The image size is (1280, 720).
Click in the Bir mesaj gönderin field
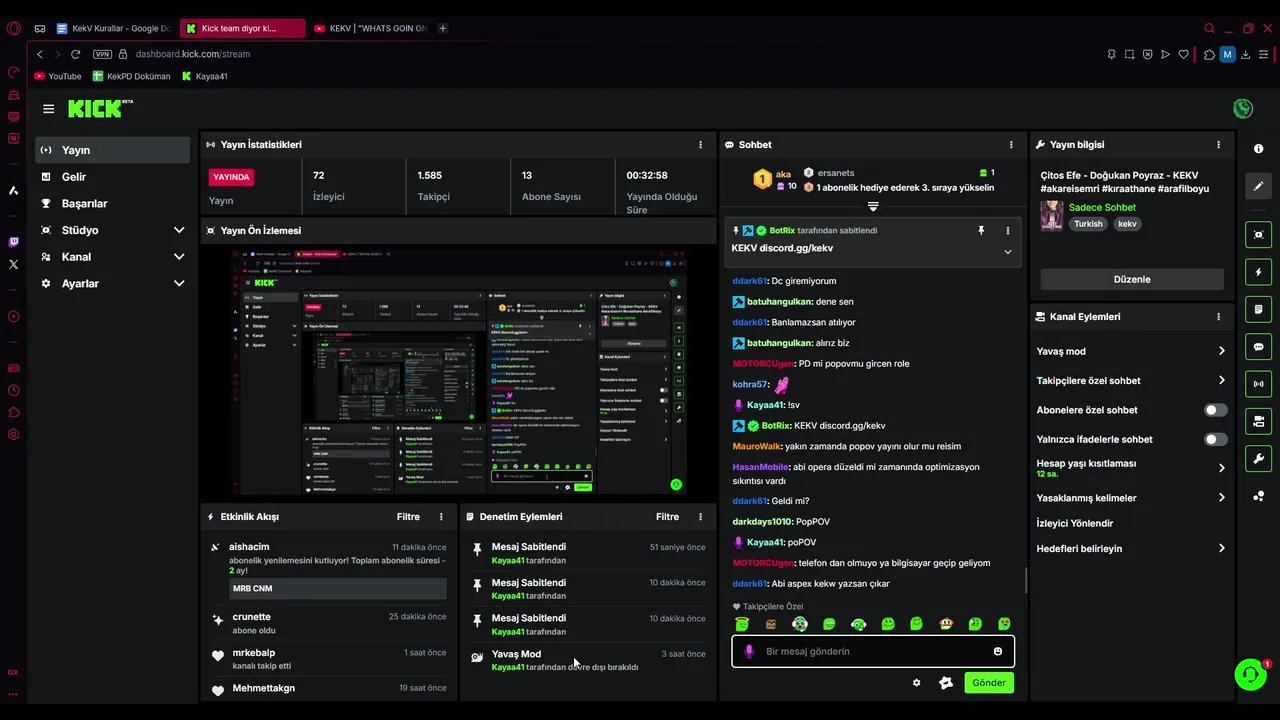873,651
